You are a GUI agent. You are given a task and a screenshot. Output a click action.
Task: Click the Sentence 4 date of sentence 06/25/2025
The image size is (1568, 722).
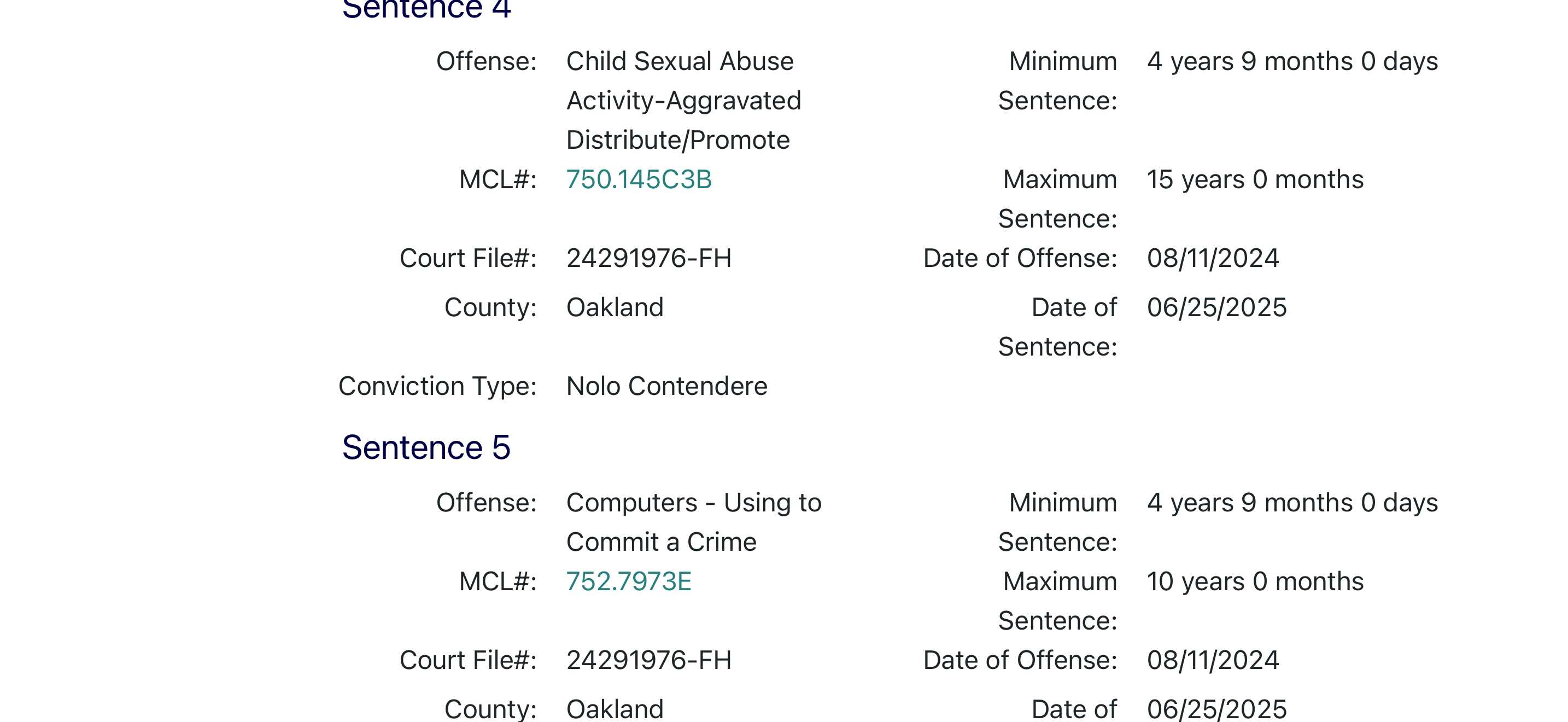click(x=1216, y=307)
